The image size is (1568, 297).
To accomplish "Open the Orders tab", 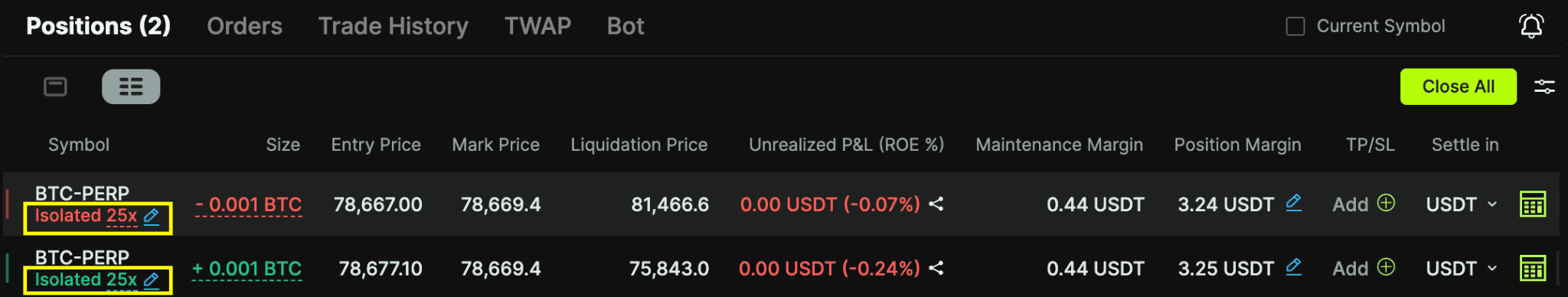I will pyautogui.click(x=244, y=26).
